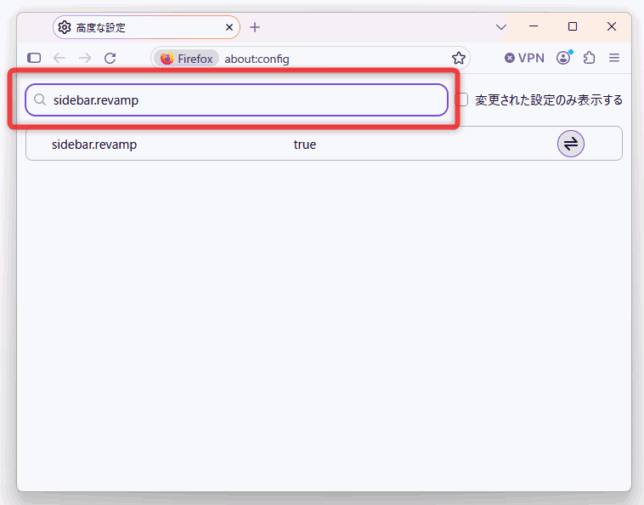
Task: Maximize the Firefox window
Action: tap(573, 27)
